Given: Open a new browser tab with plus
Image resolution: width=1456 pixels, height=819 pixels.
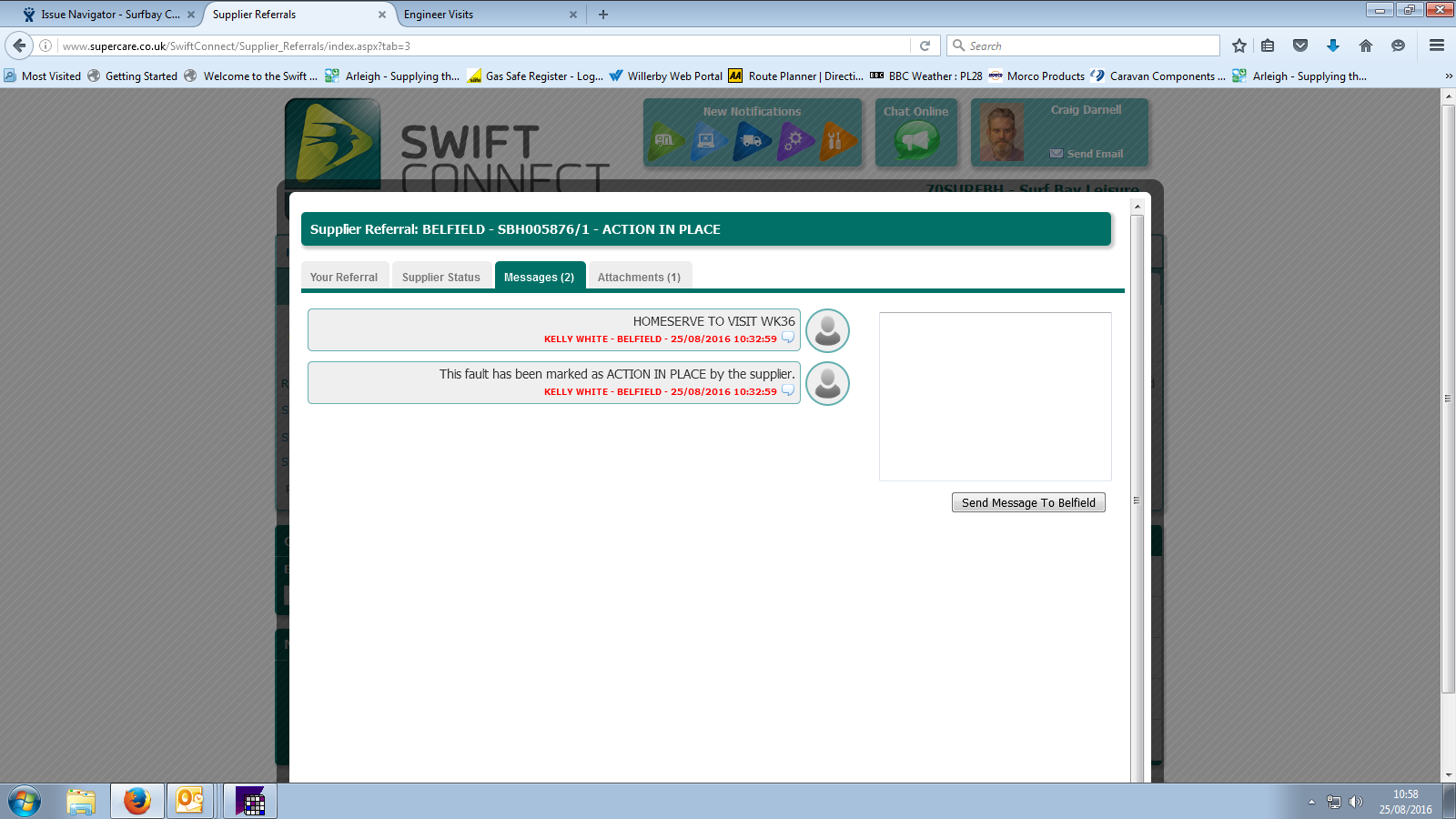Looking at the screenshot, I should (603, 15).
